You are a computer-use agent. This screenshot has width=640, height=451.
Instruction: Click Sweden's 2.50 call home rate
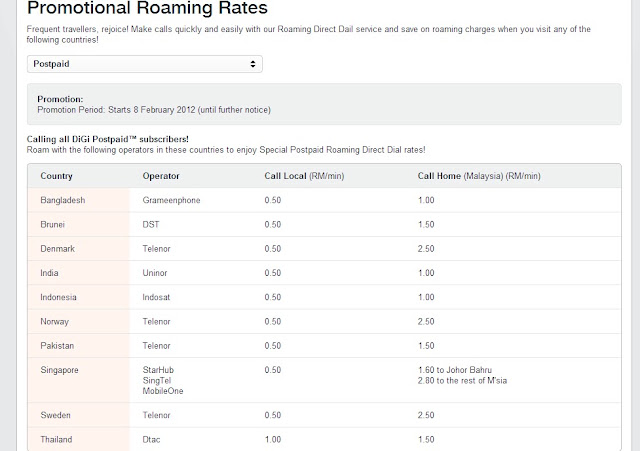[426, 415]
